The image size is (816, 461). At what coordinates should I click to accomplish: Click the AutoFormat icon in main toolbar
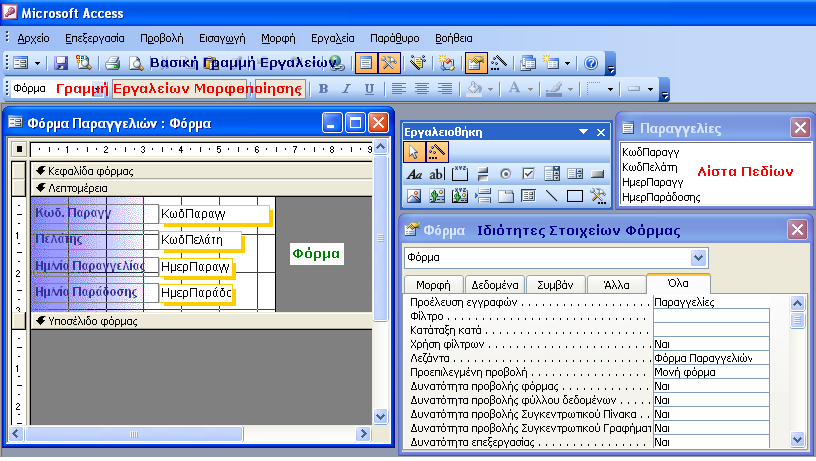417,63
